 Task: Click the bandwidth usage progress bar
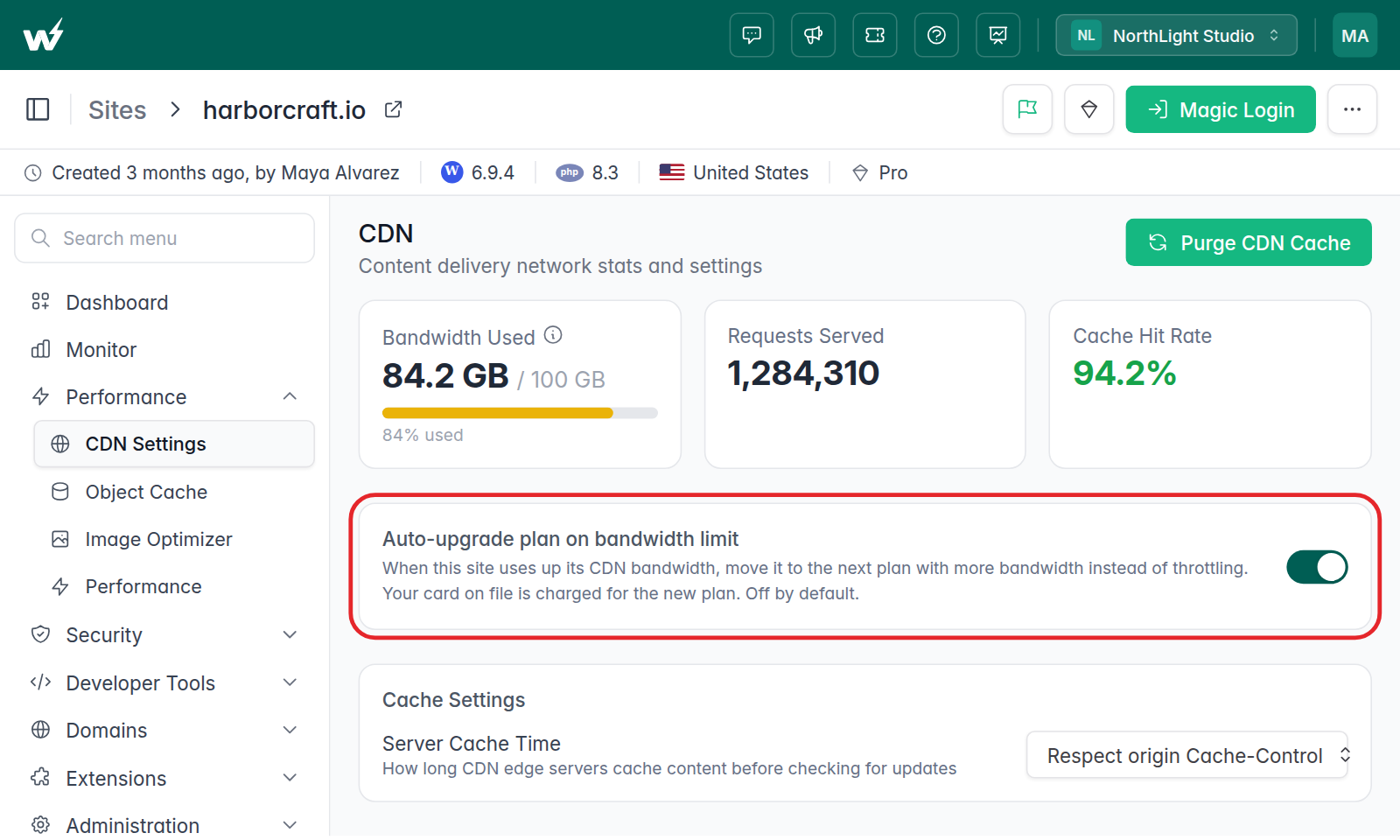(x=520, y=413)
